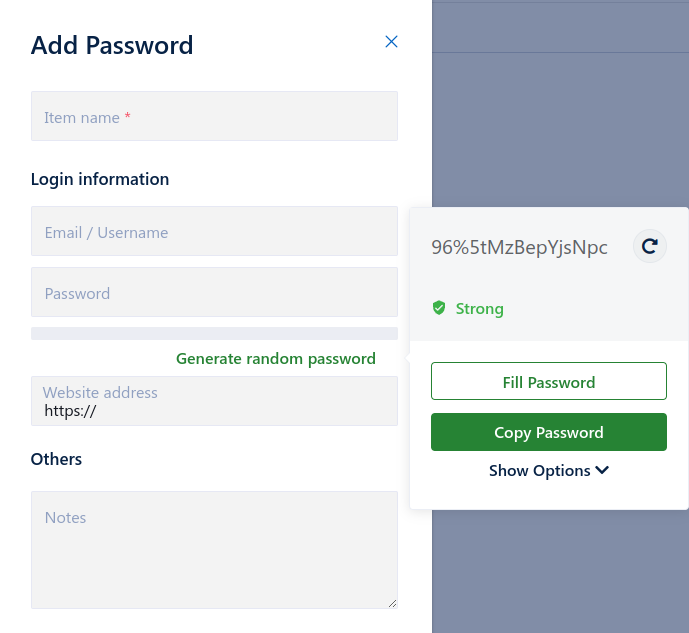Click the generated password text 96%5tMzBepYjsNpc
The image size is (689, 633).
[x=519, y=248]
